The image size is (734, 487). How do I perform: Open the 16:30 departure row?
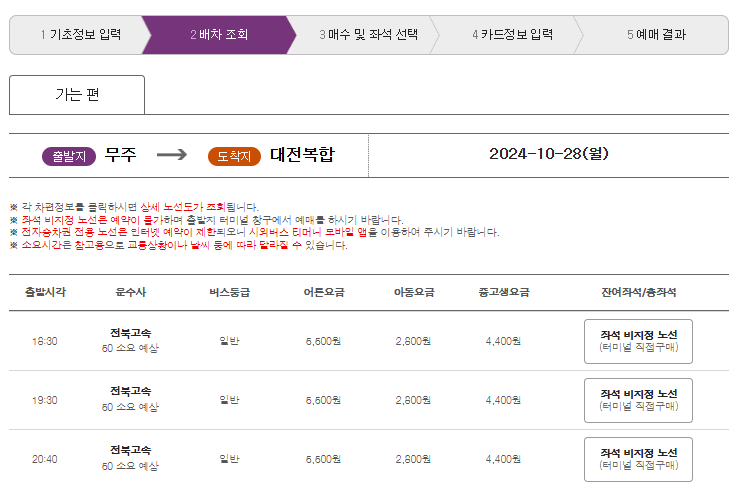click(369, 341)
